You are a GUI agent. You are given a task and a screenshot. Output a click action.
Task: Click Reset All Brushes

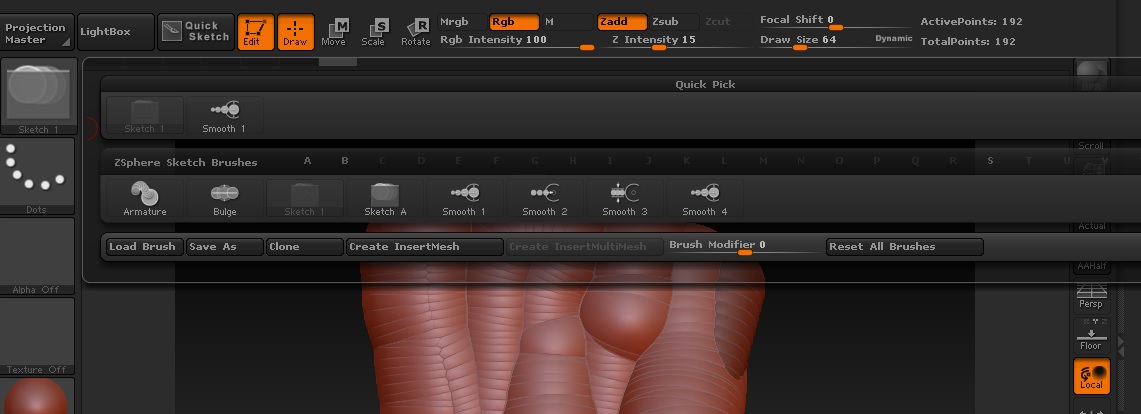pyautogui.click(x=905, y=247)
